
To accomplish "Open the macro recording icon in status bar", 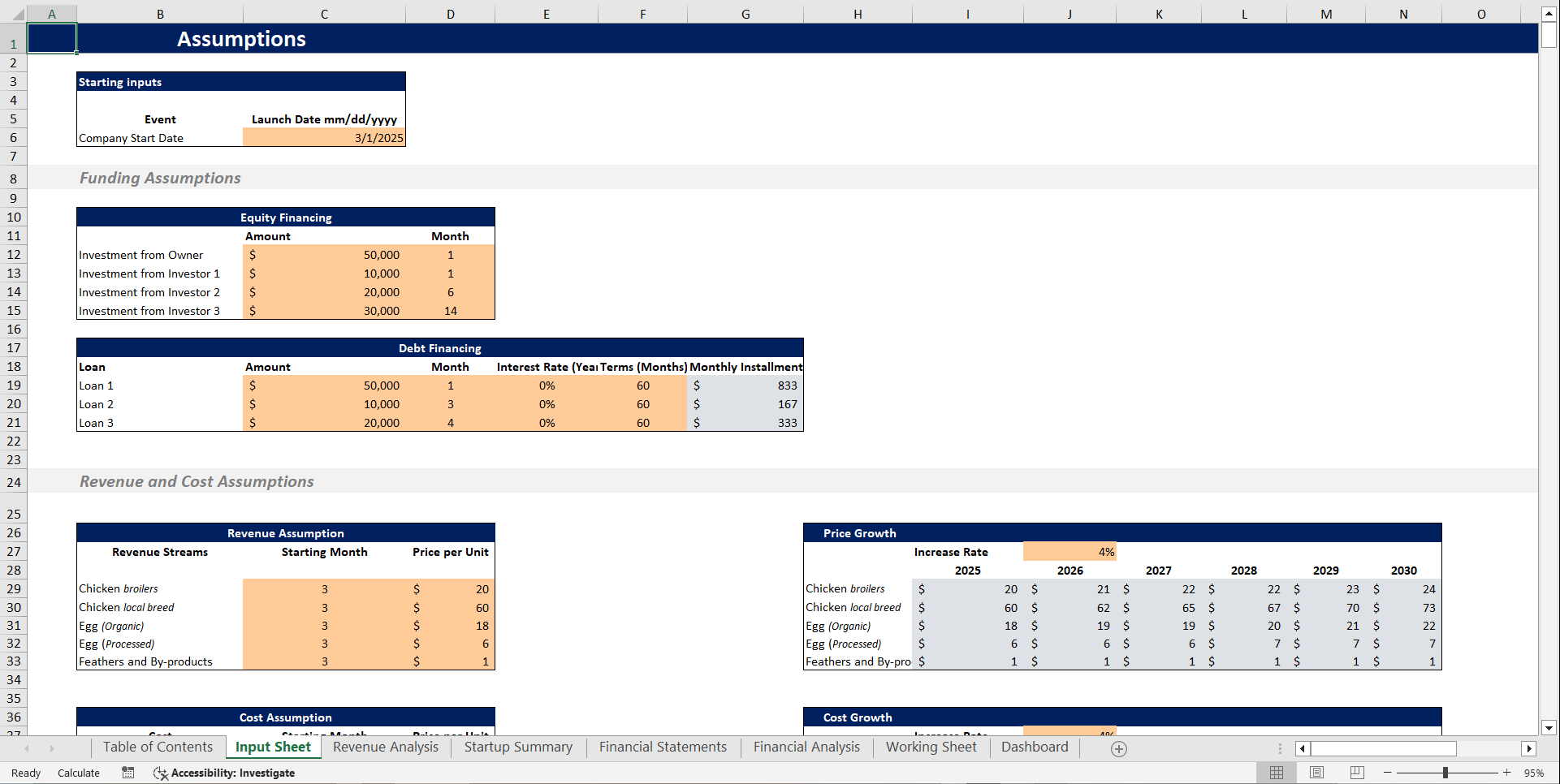I will tap(127, 773).
